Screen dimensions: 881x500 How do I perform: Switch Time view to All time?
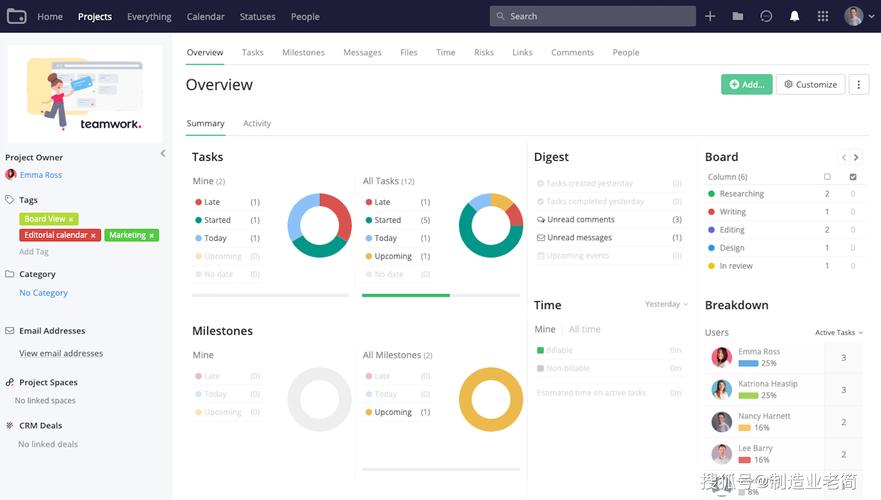tap(585, 329)
